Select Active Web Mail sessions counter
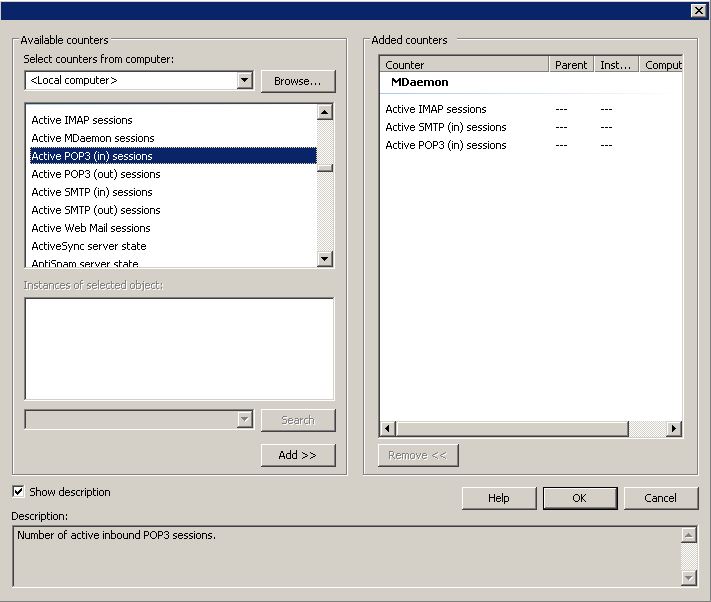The height and width of the screenshot is (602, 711). pos(91,228)
